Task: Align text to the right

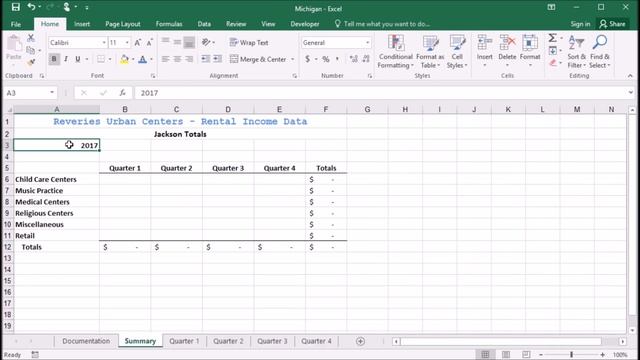Action: 189,59
